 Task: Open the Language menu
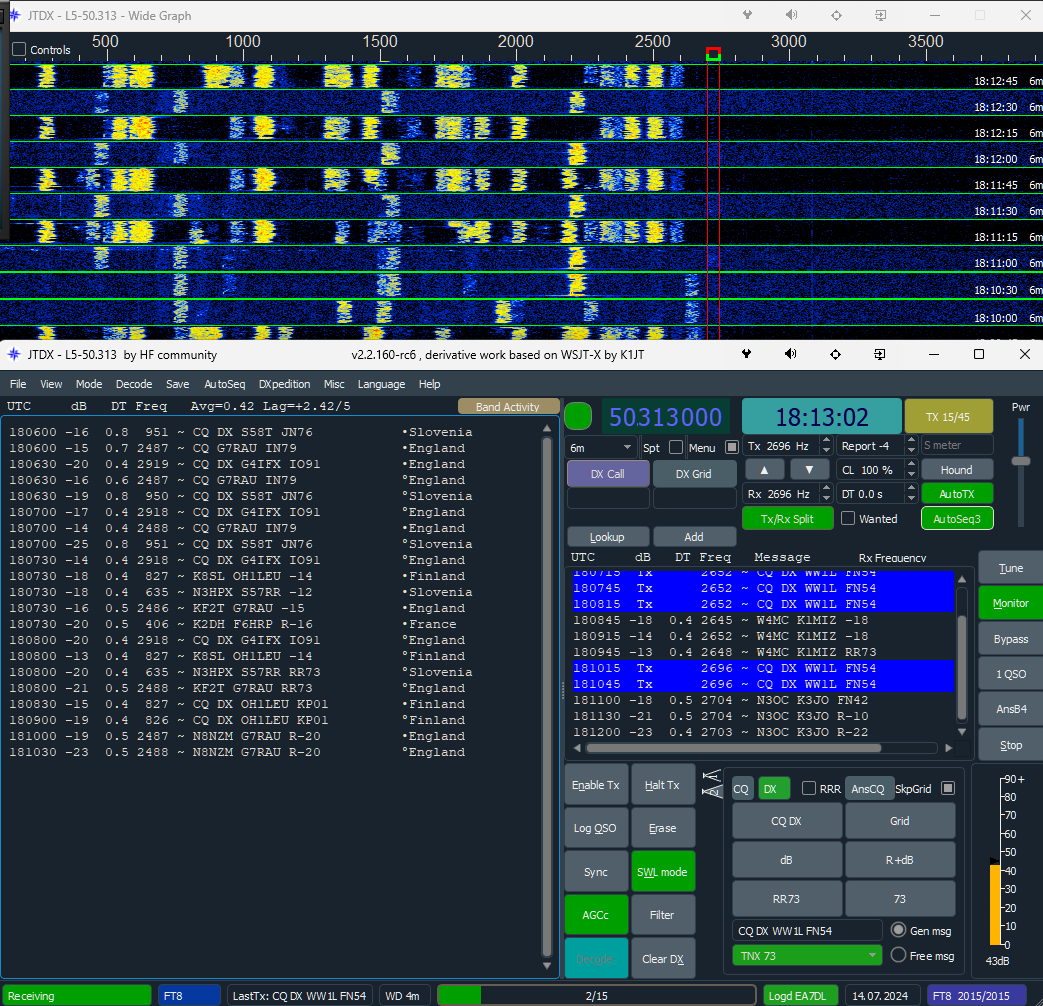(381, 384)
